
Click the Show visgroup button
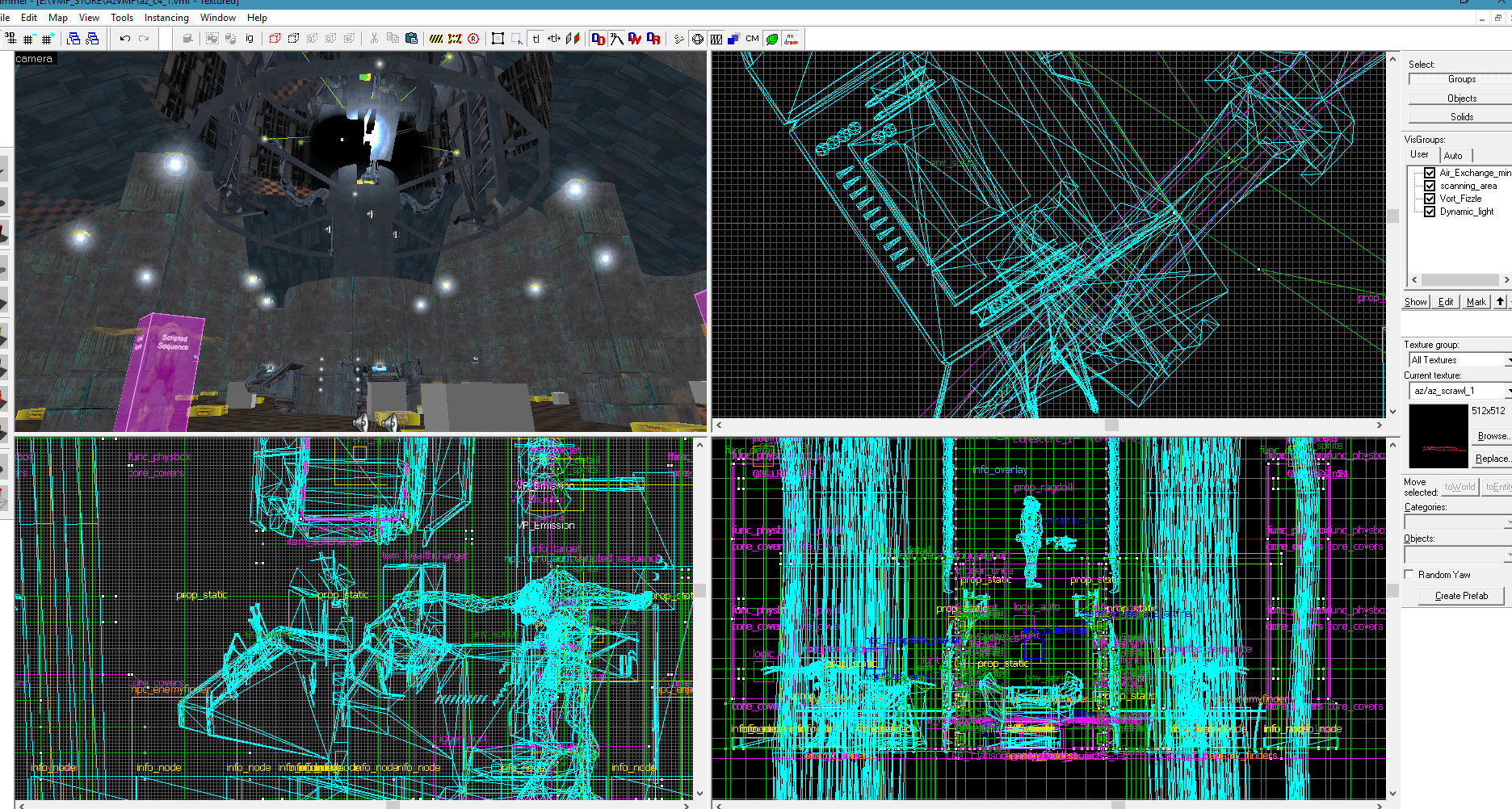click(1416, 302)
